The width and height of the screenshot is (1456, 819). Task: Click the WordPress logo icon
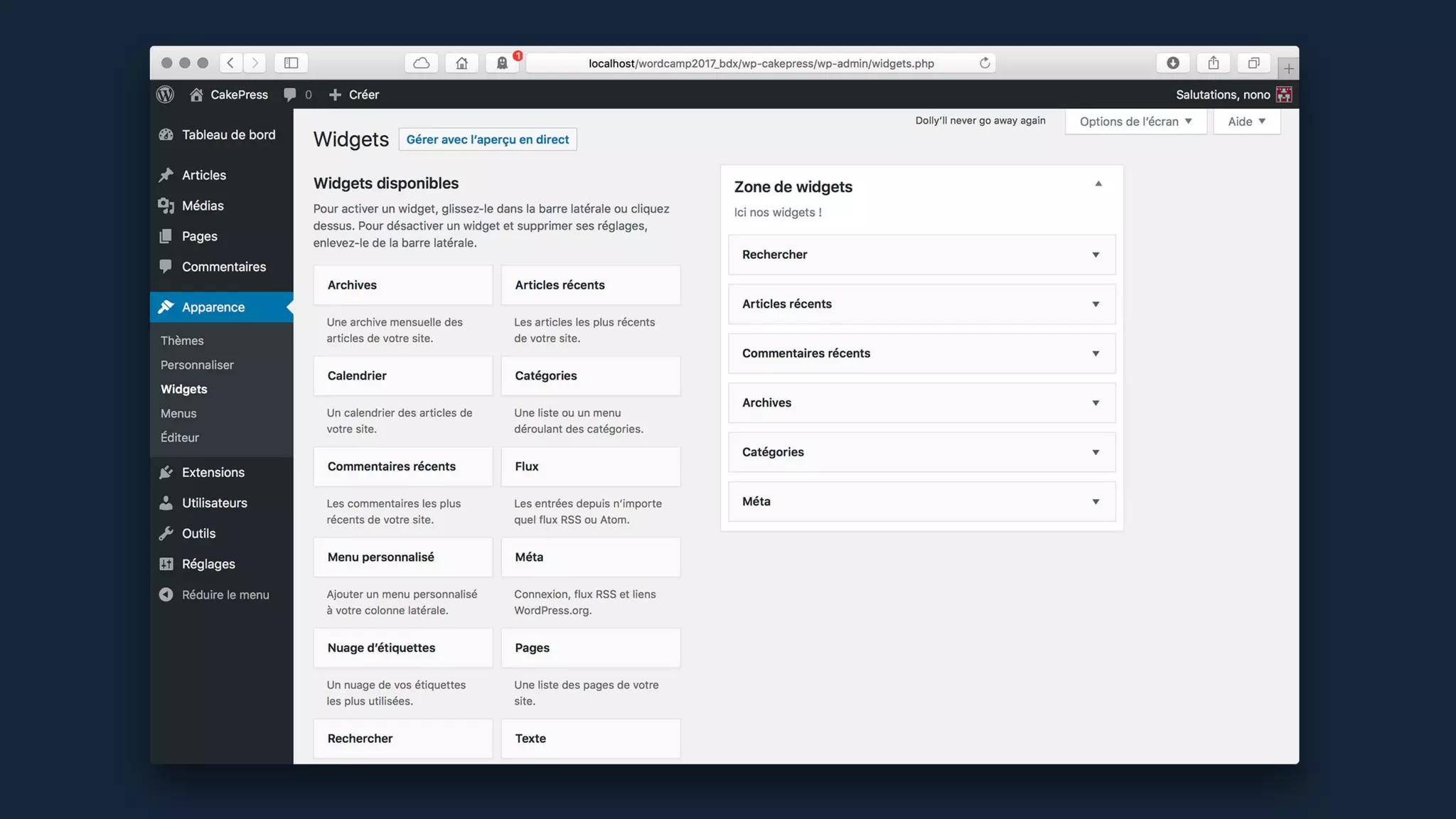(x=165, y=95)
